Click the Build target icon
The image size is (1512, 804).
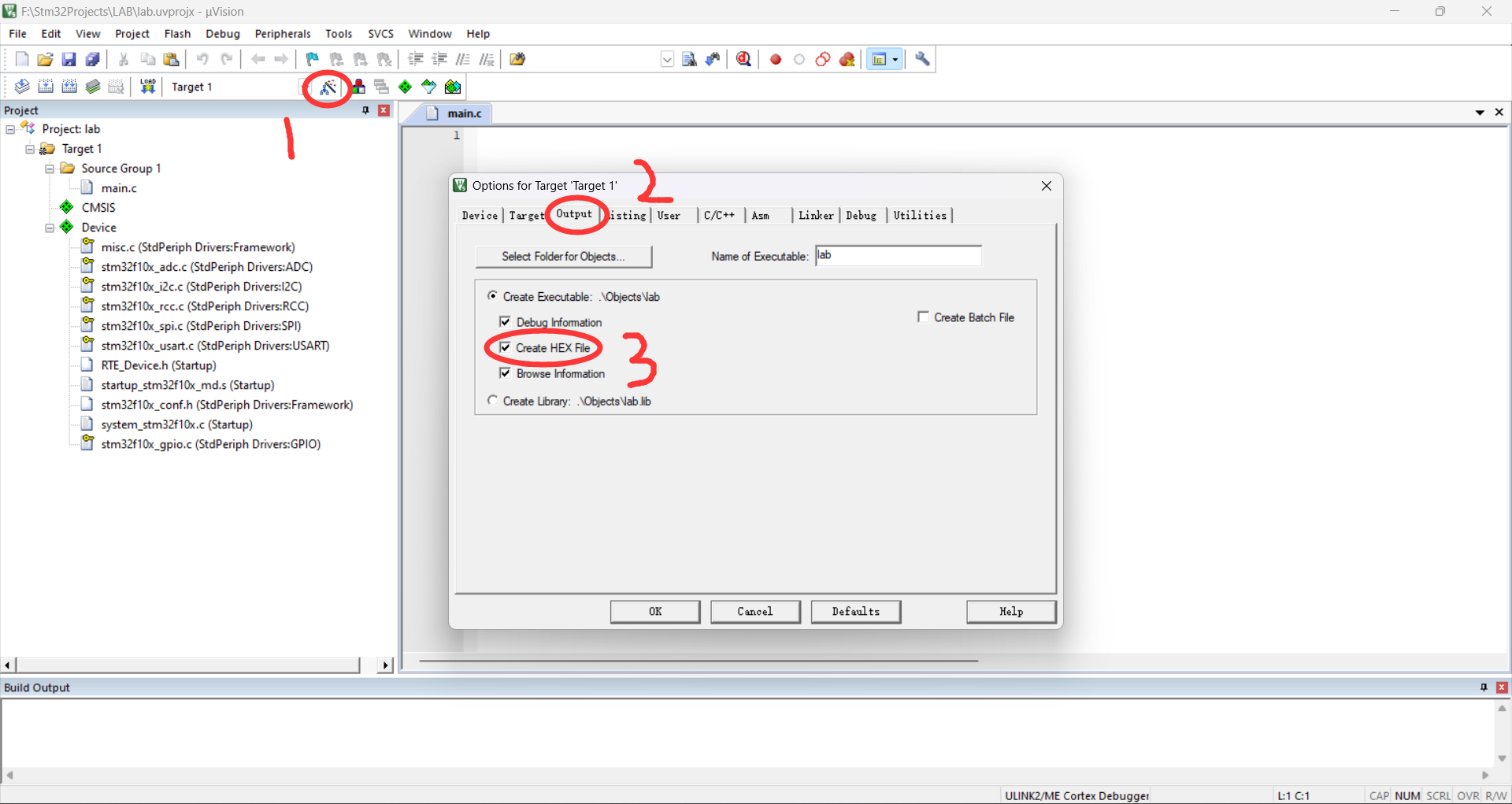tap(46, 87)
